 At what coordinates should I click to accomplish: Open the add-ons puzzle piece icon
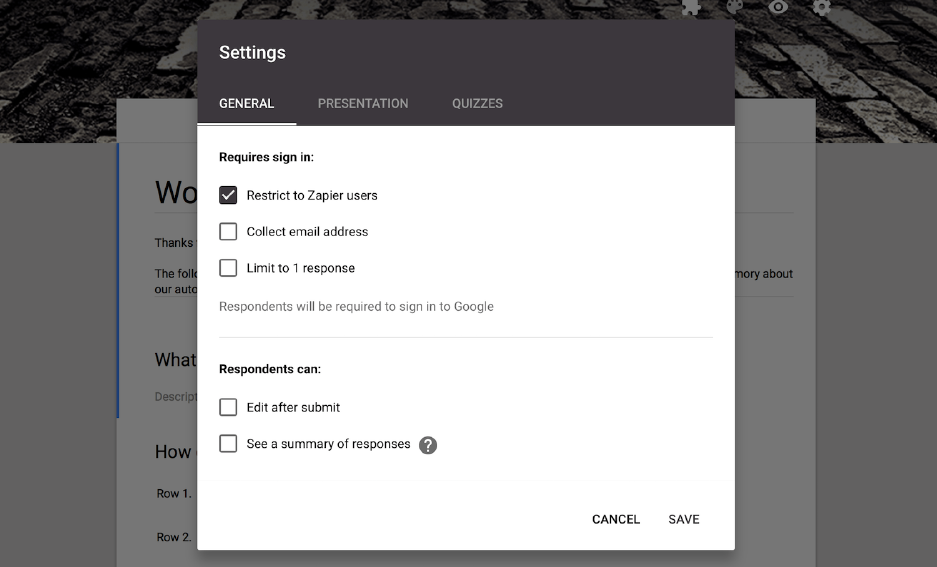(690, 7)
